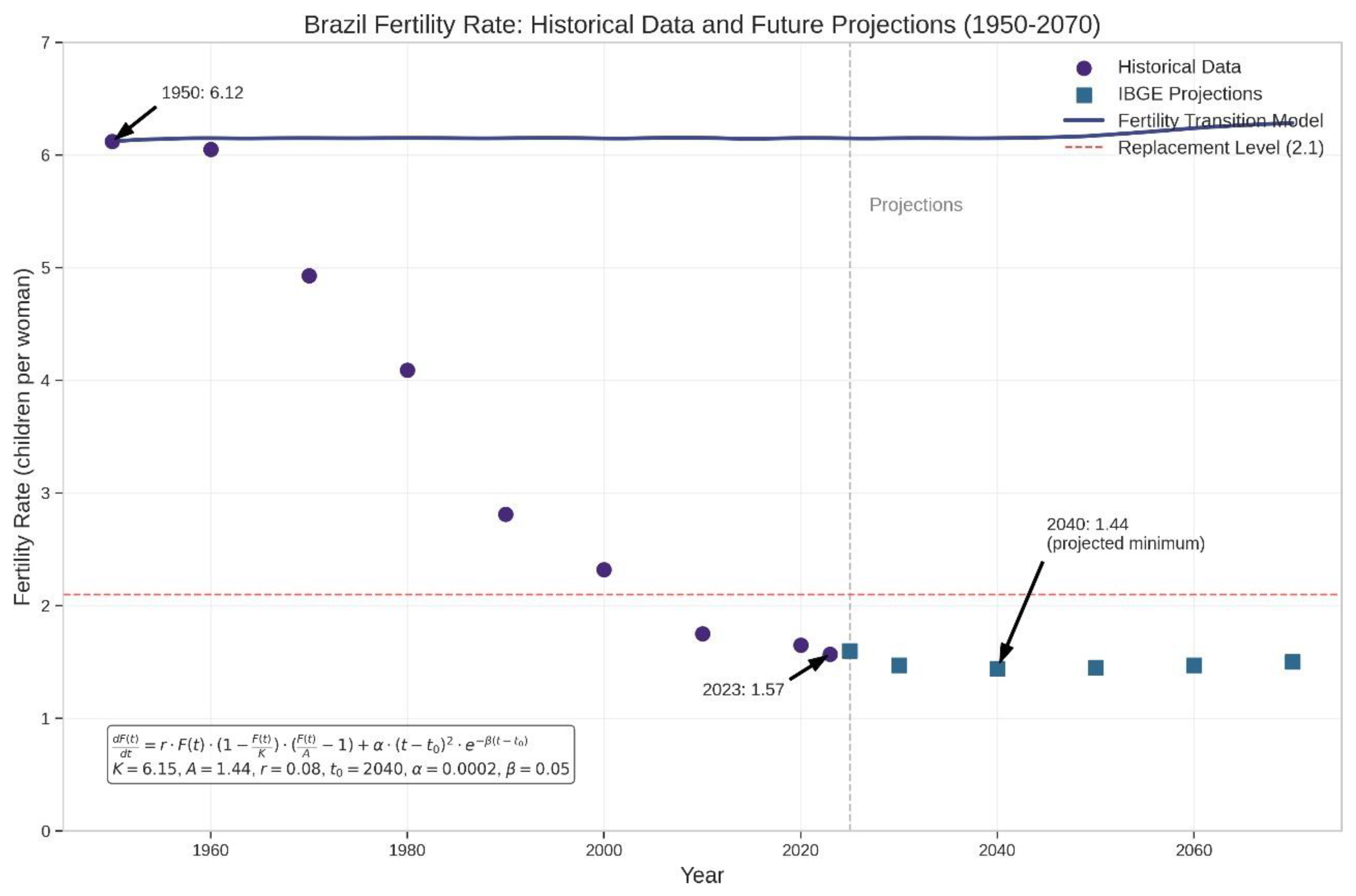Click the 2000 historical data point
Screen dimensions: 1356x896
coord(604,570)
